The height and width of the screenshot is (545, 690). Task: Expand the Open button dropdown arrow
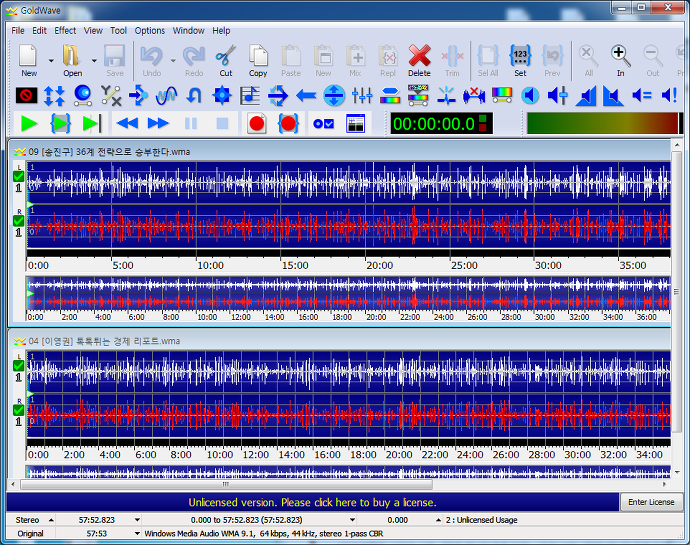point(94,61)
